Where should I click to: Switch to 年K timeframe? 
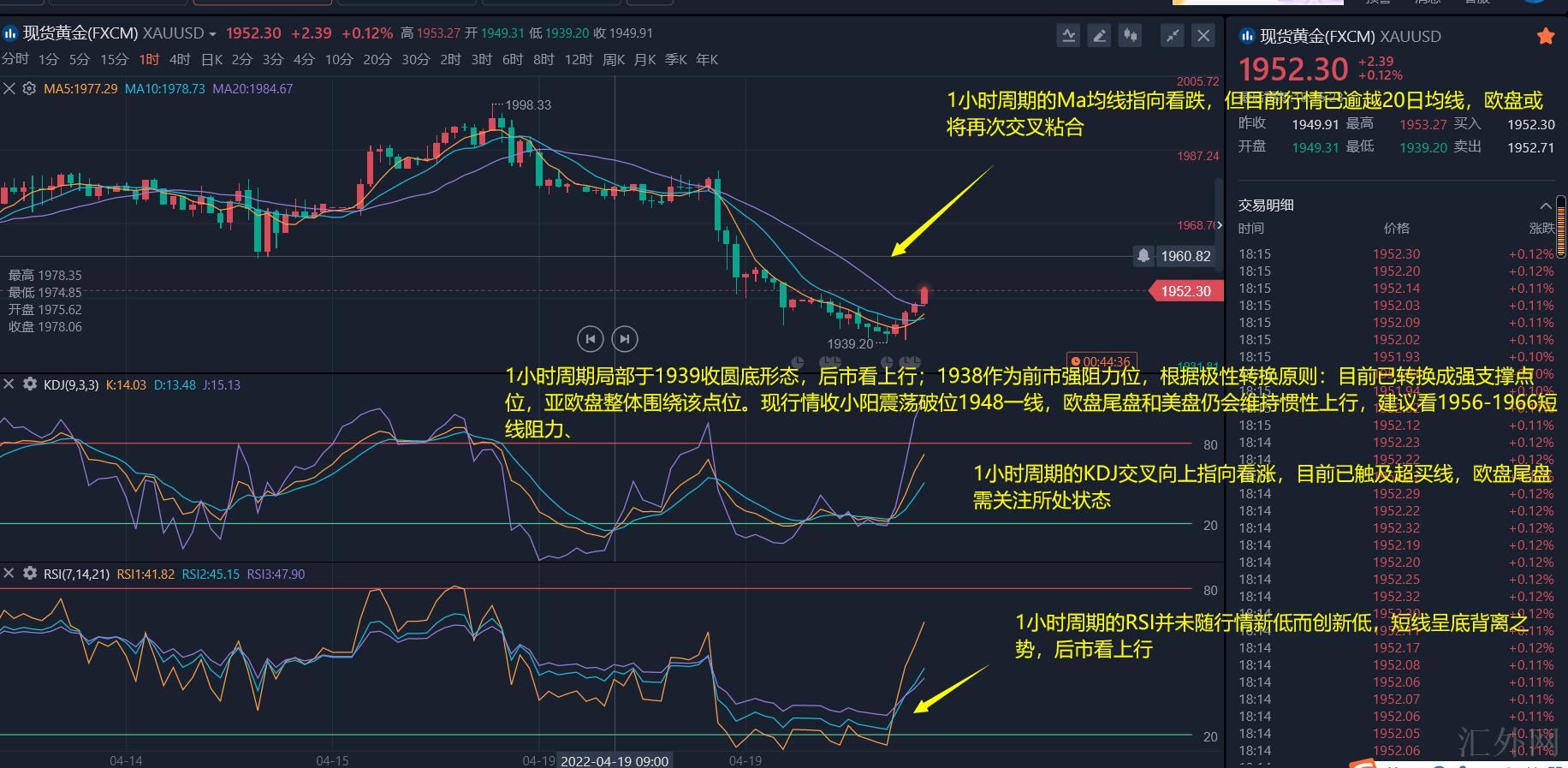707,59
